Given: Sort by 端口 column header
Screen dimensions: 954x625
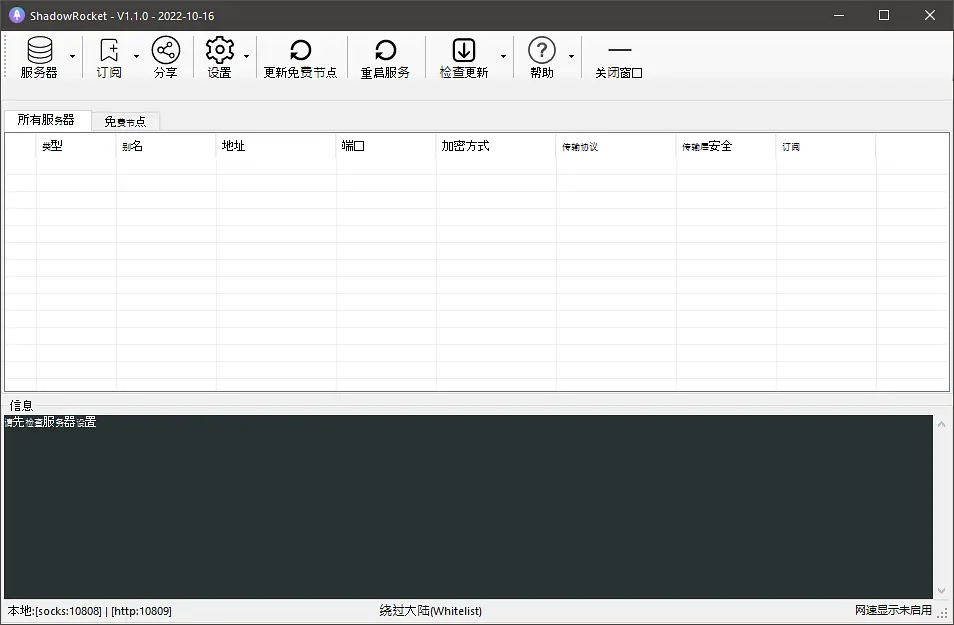Looking at the screenshot, I should pyautogui.click(x=386, y=146).
